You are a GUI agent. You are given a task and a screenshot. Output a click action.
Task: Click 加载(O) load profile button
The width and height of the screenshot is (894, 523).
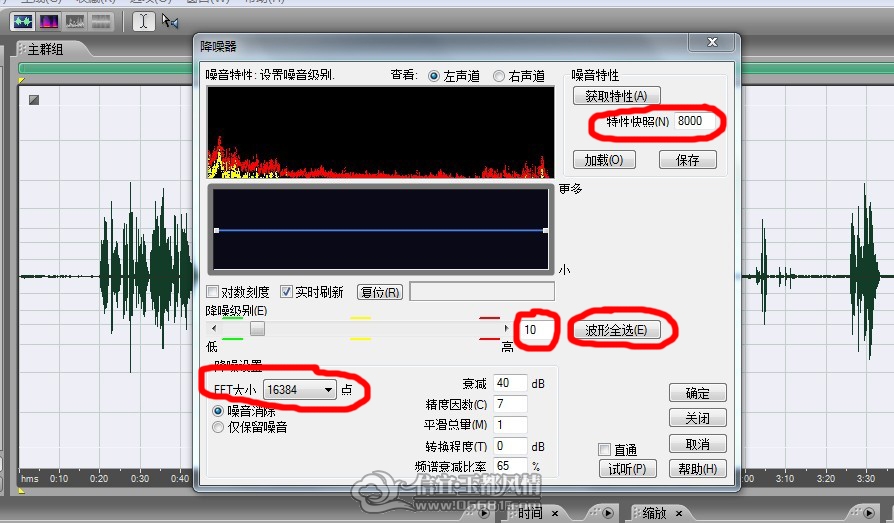pyautogui.click(x=604, y=160)
